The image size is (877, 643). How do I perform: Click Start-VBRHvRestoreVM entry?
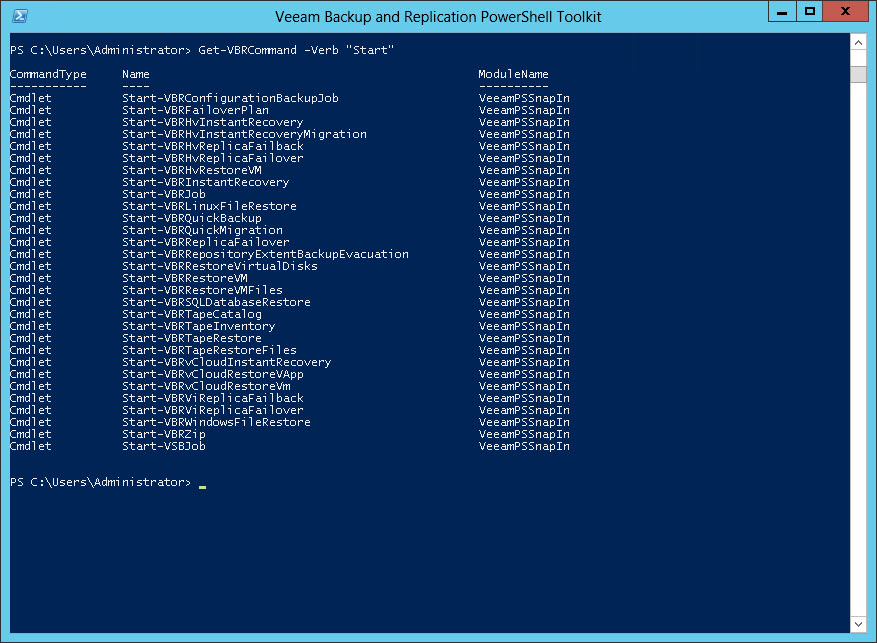tap(192, 170)
